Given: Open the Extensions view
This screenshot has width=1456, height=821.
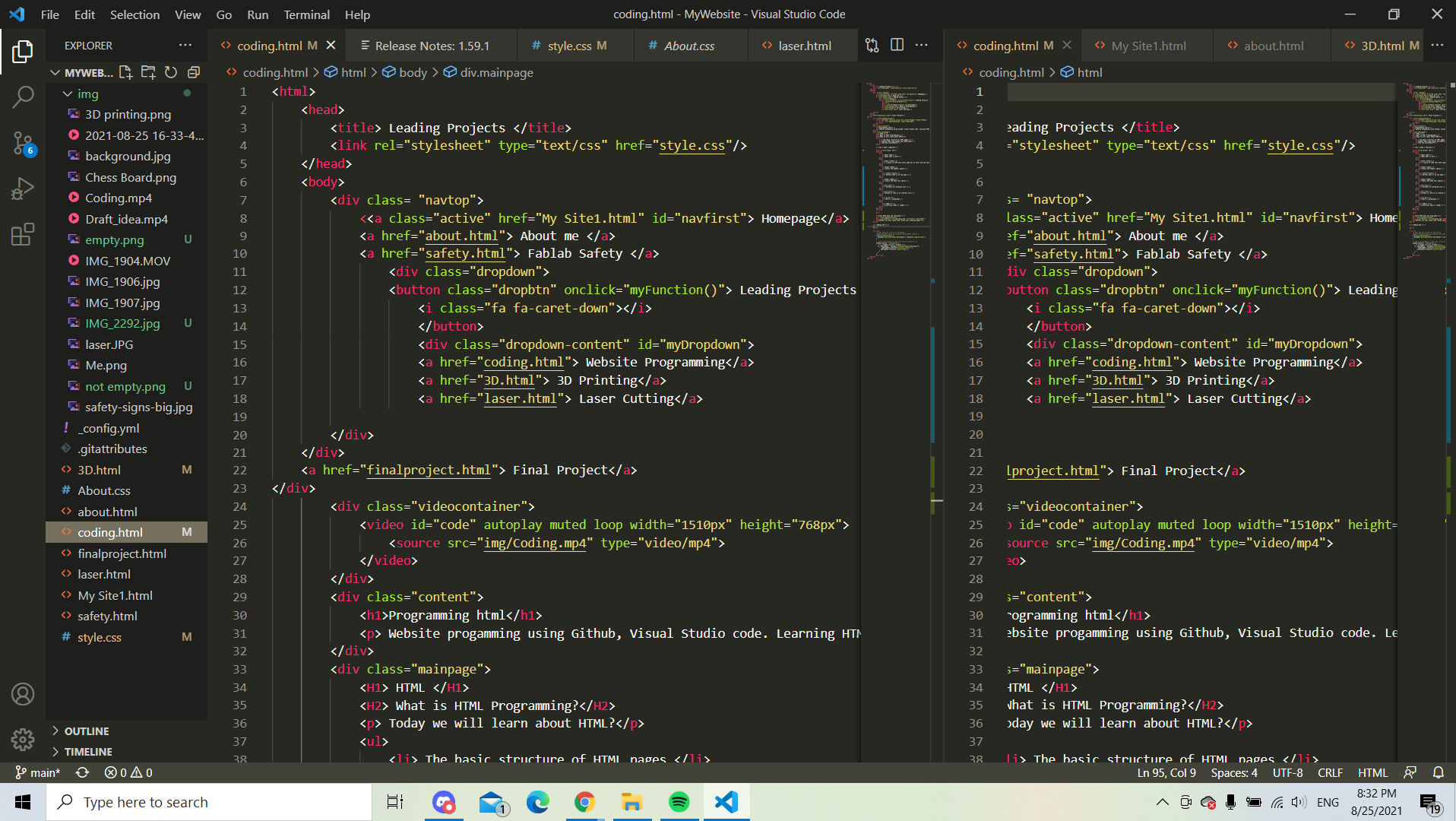Looking at the screenshot, I should [x=23, y=233].
